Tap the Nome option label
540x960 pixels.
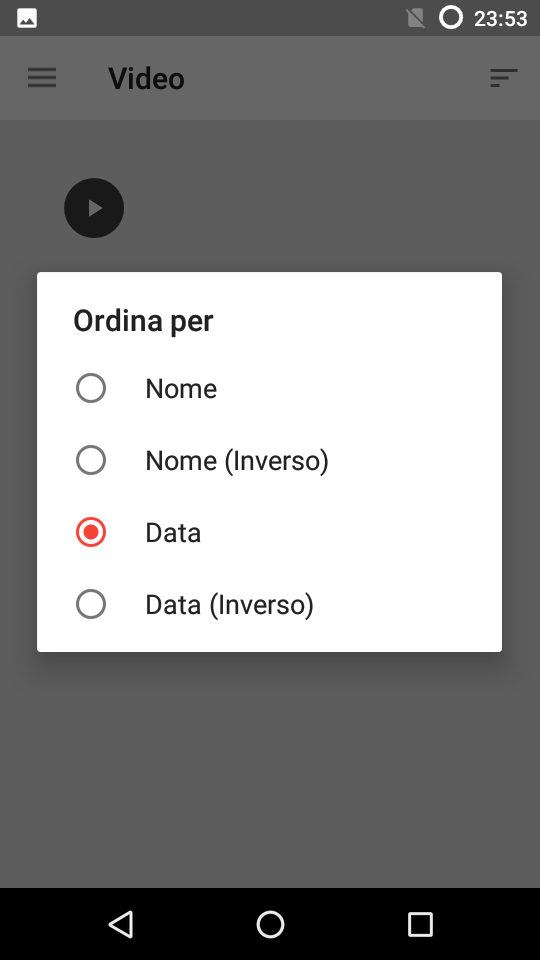click(181, 389)
